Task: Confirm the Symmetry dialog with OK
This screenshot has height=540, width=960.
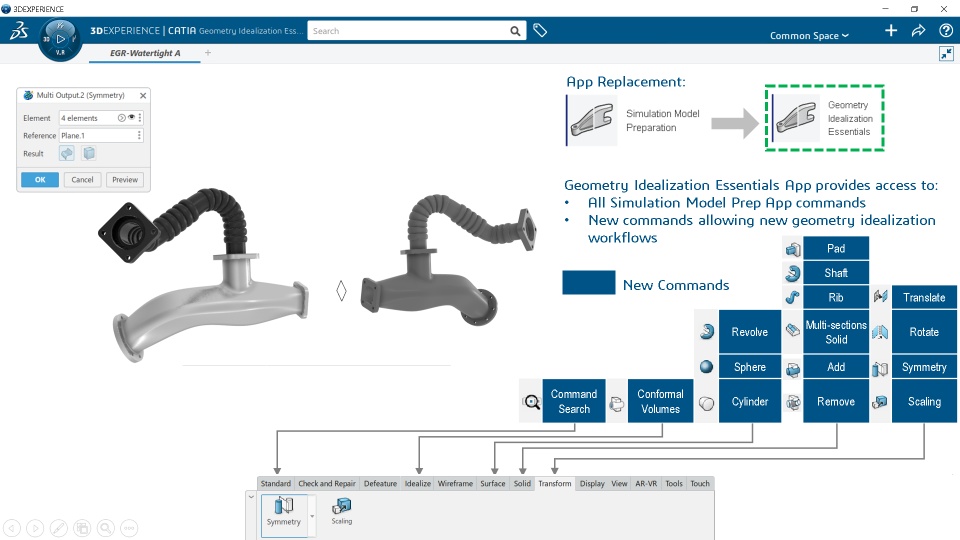Action: click(x=40, y=179)
